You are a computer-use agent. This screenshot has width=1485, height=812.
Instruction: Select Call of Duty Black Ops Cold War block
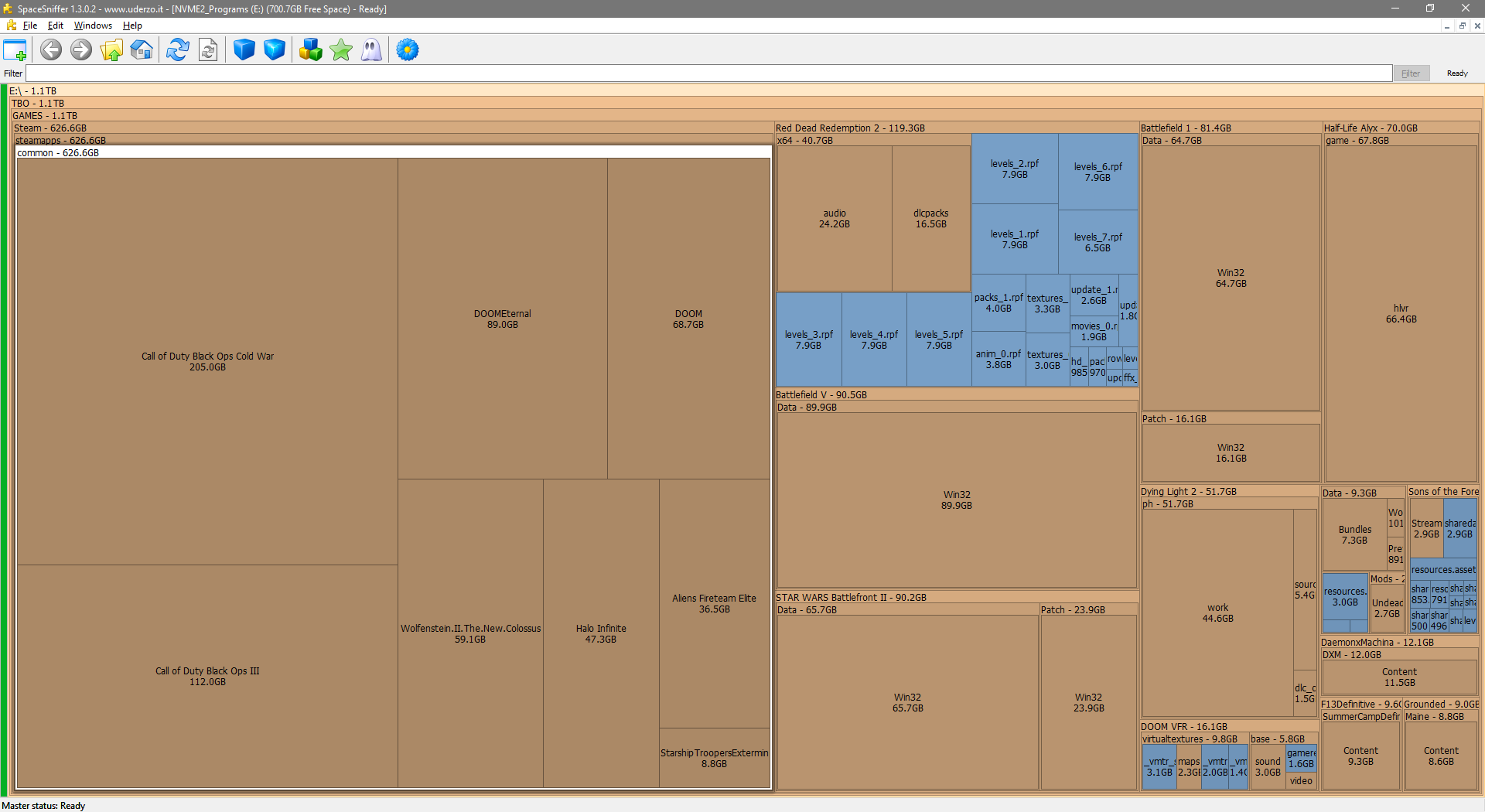coord(207,361)
